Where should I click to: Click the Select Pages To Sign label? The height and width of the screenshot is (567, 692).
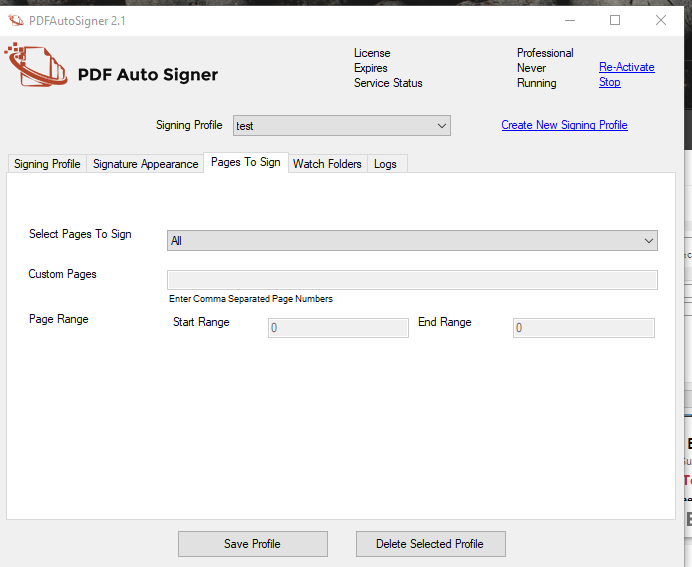[80, 234]
